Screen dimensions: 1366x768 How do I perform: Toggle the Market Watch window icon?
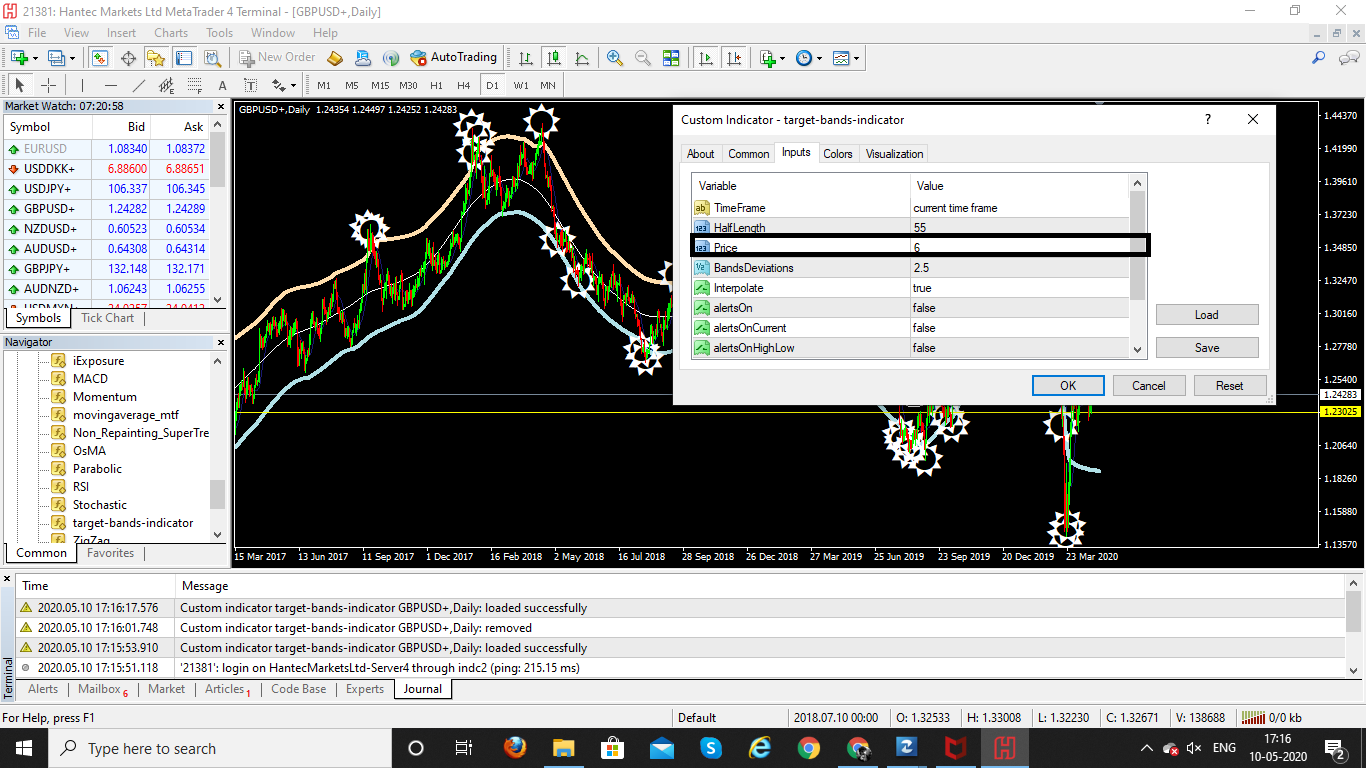[99, 58]
